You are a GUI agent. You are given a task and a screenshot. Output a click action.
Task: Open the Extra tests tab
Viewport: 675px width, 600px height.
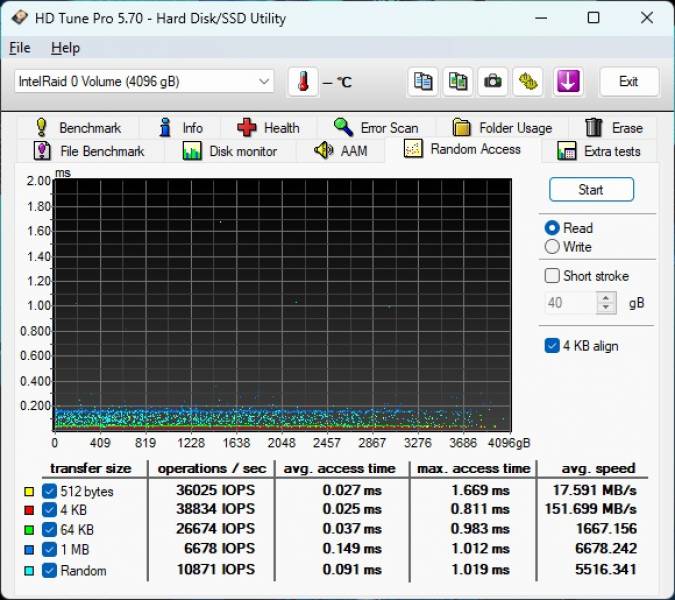599,151
